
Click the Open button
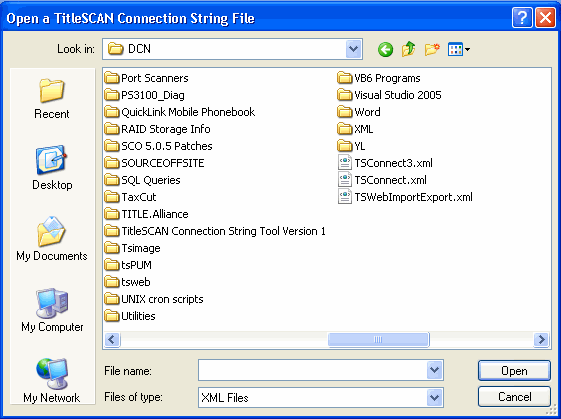click(514, 371)
